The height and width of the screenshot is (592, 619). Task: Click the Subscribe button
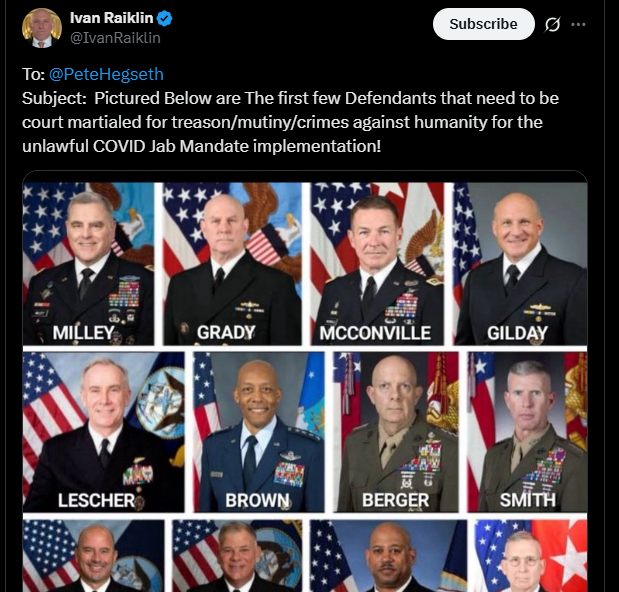coord(484,24)
